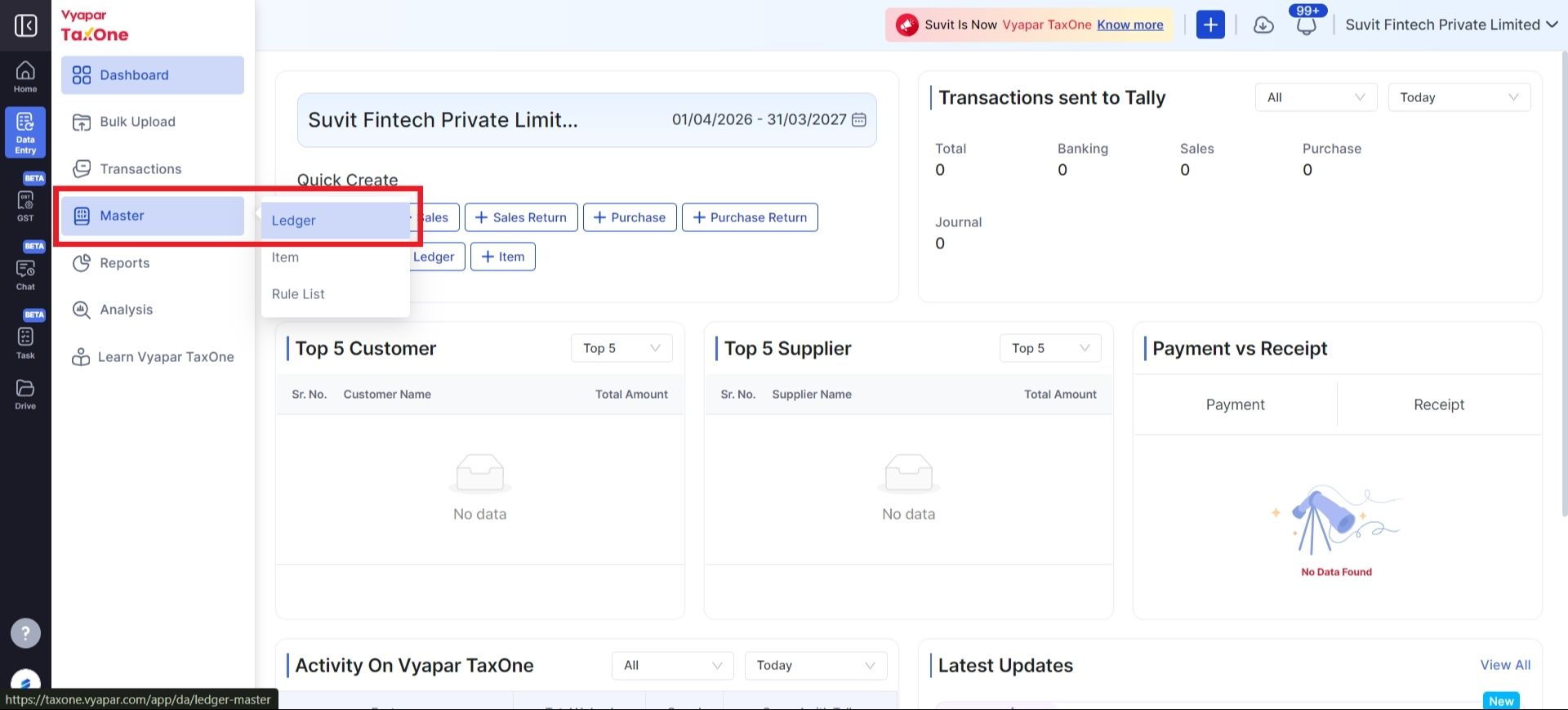Open the notifications bell
The image size is (1568, 710).
point(1307,25)
